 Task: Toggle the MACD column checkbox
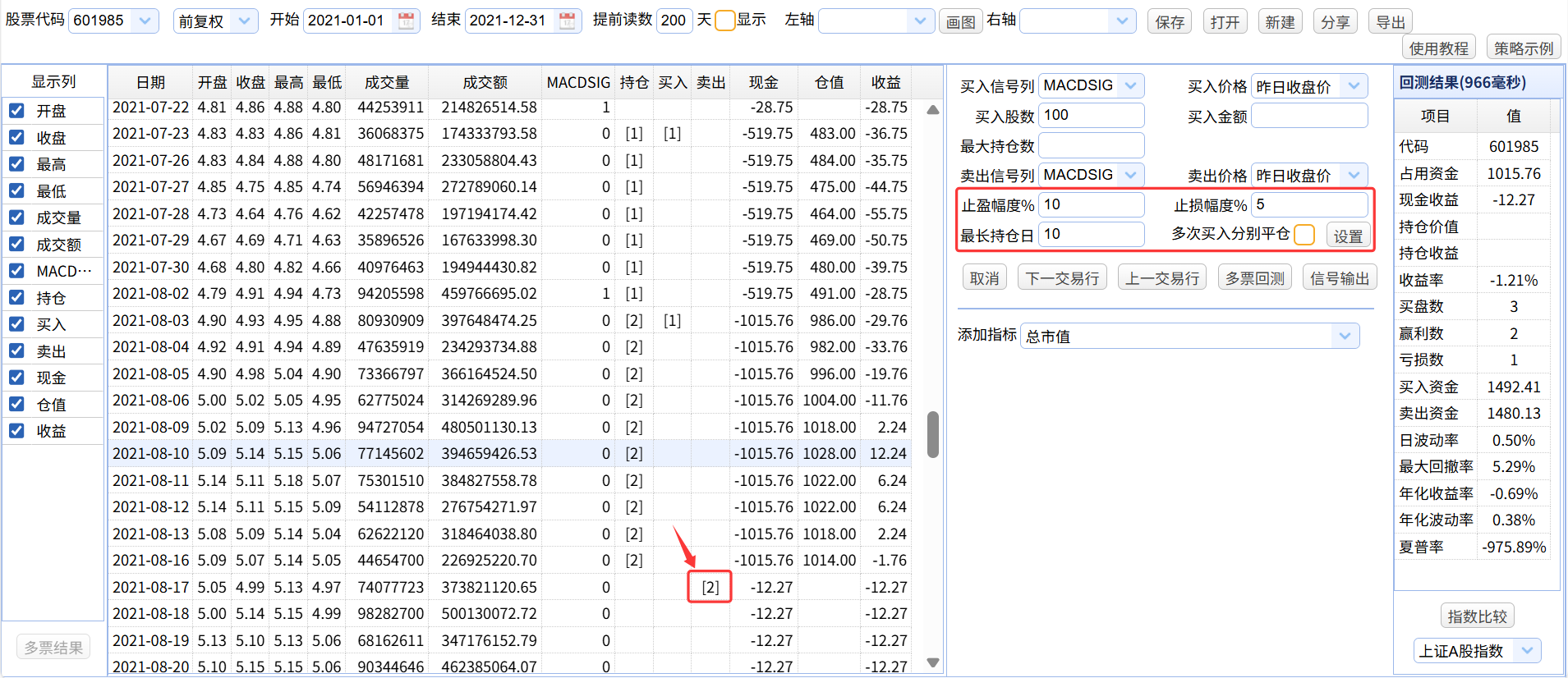tap(16, 270)
